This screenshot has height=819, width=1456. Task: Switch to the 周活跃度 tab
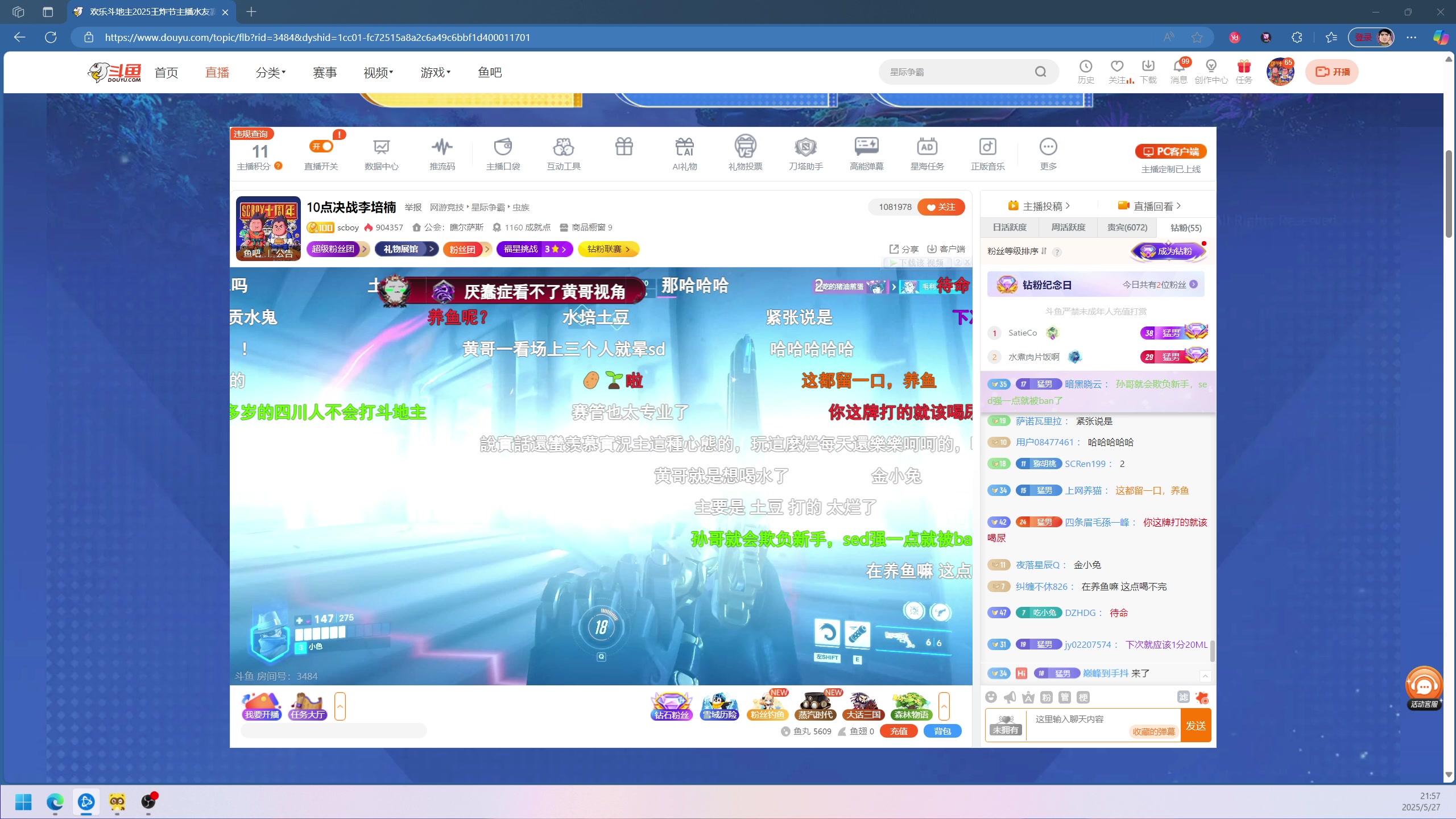[x=1068, y=227]
